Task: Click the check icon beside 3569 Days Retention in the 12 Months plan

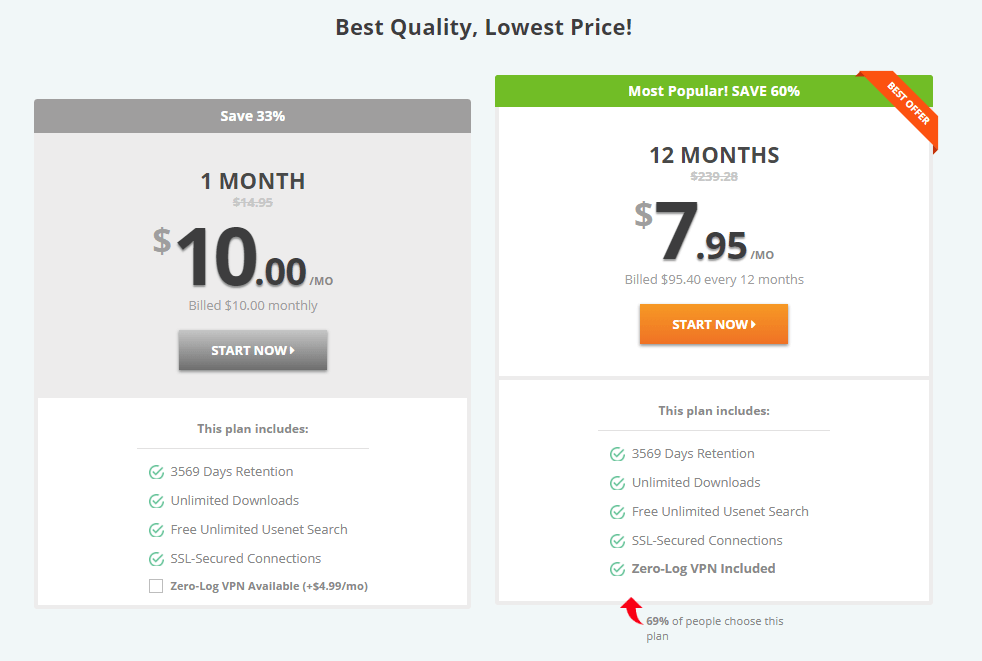Action: 618,454
